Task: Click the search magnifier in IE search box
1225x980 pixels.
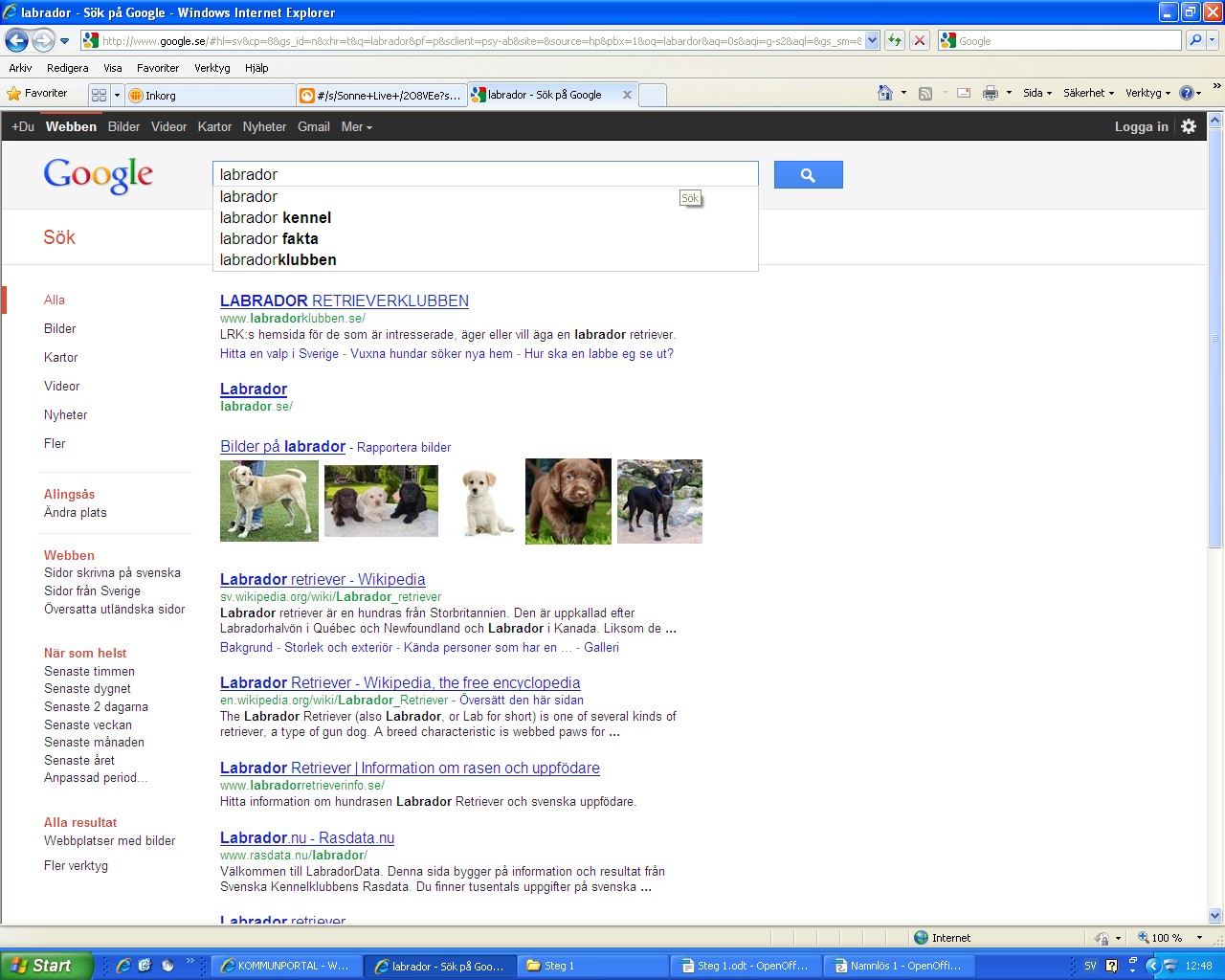Action: click(1194, 40)
